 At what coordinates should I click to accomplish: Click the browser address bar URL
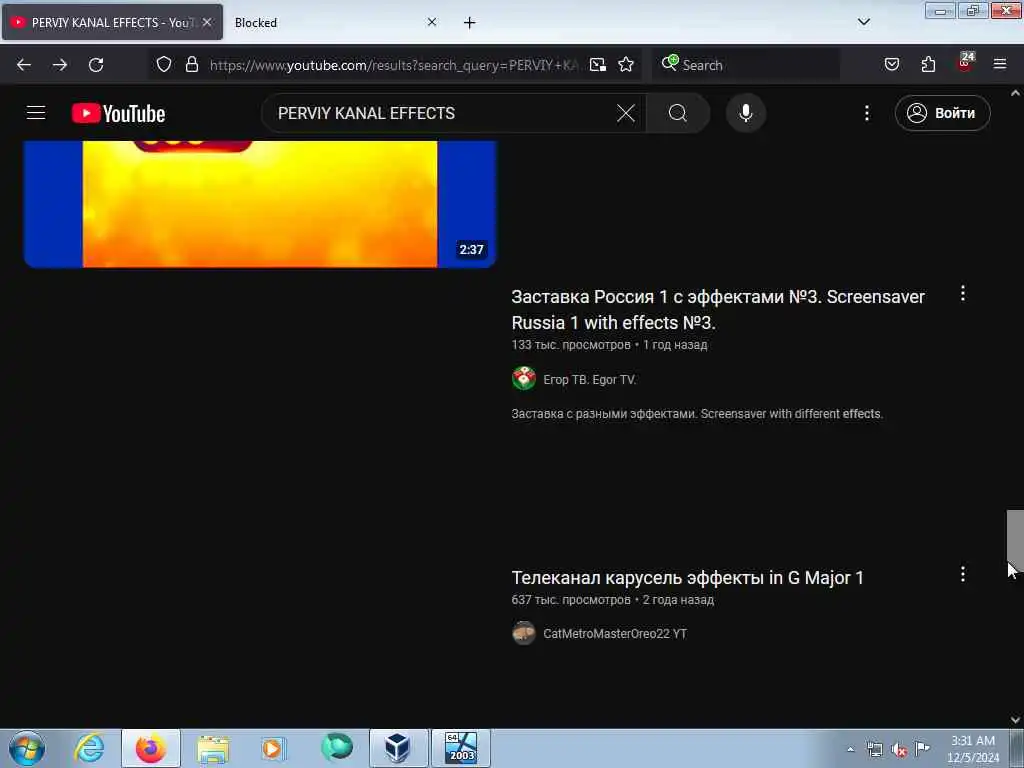pyautogui.click(x=394, y=65)
